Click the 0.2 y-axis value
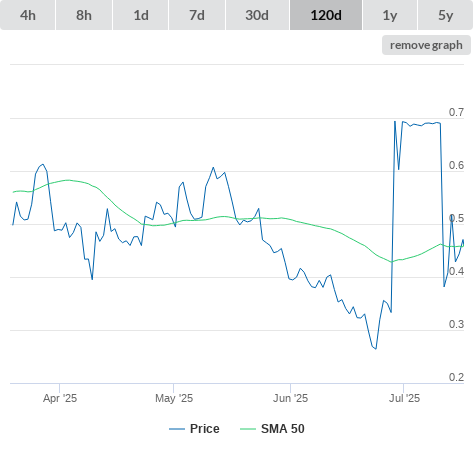The image size is (474, 455). click(x=456, y=377)
